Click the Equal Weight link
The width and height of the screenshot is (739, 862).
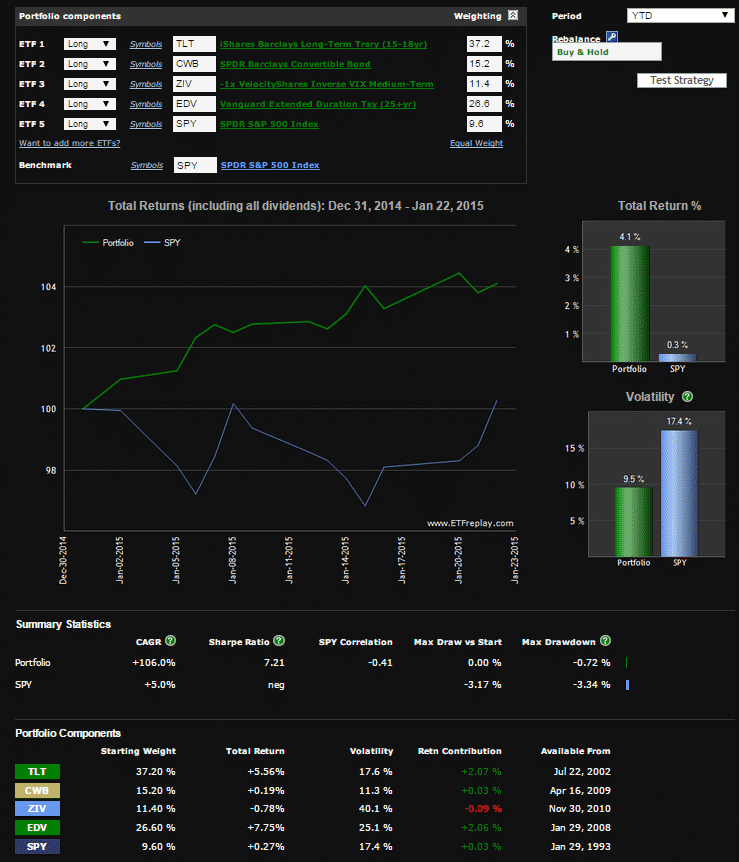476,143
